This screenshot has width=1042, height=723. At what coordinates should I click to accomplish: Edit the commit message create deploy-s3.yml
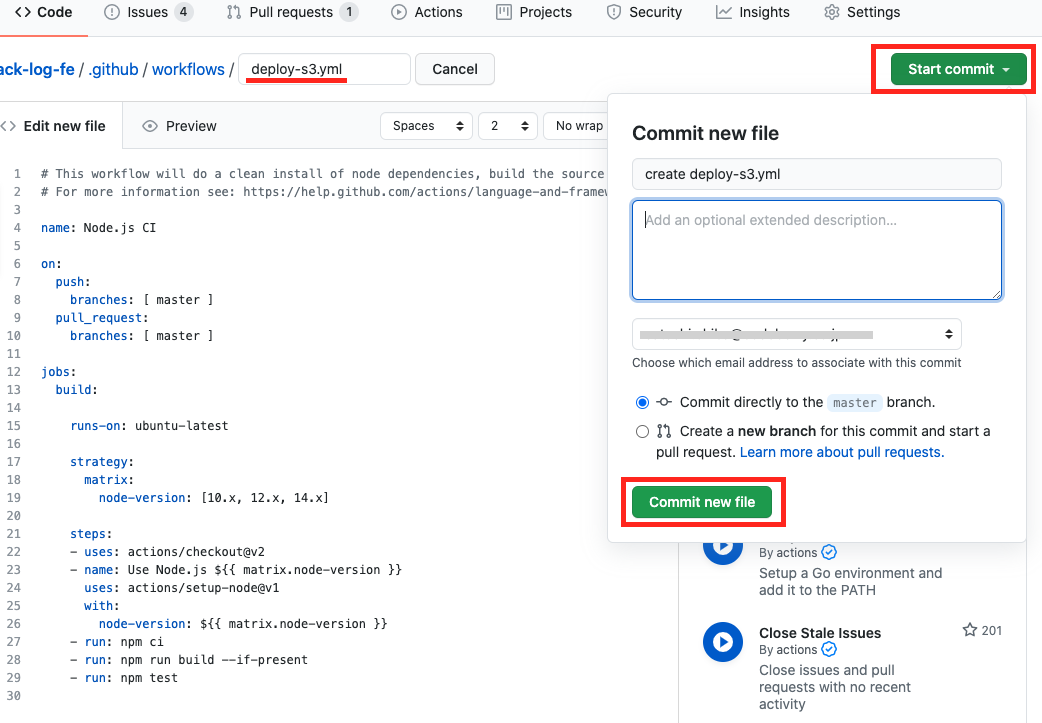817,174
